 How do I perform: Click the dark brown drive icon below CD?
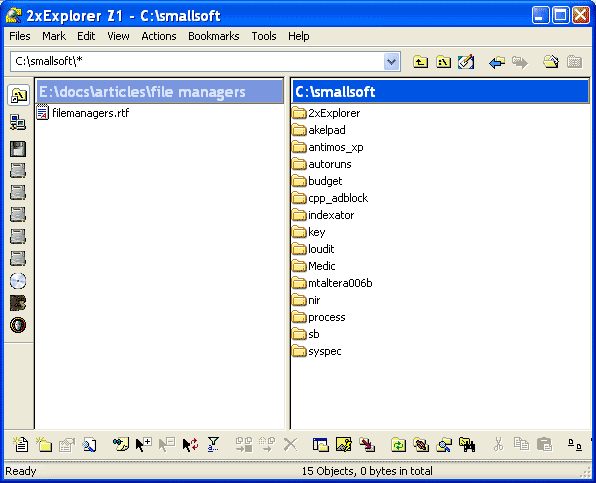18,303
